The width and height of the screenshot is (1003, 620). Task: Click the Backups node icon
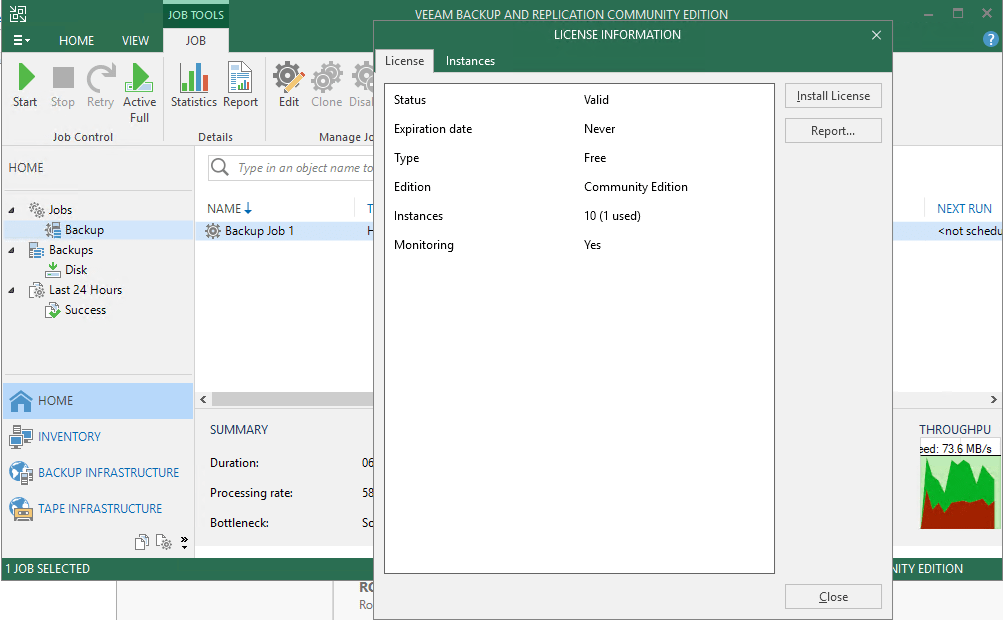click(x=36, y=250)
